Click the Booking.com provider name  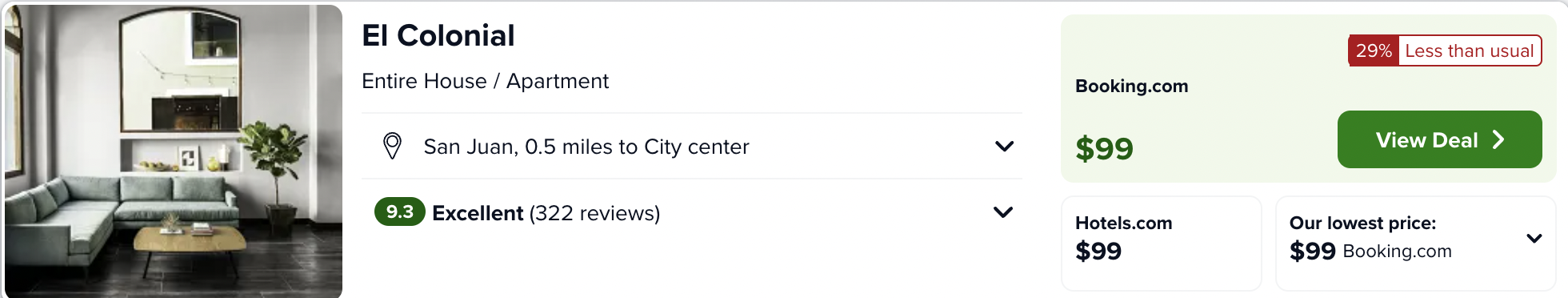pyautogui.click(x=1131, y=86)
